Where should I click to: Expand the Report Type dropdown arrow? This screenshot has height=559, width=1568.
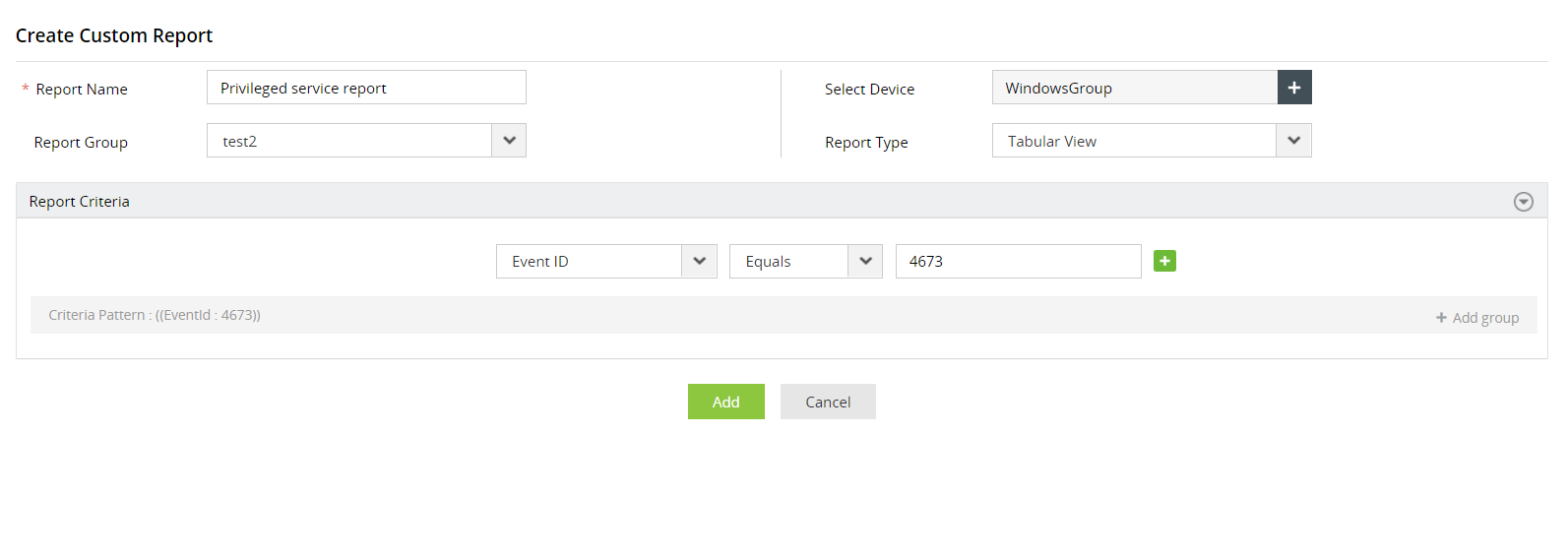(1293, 141)
